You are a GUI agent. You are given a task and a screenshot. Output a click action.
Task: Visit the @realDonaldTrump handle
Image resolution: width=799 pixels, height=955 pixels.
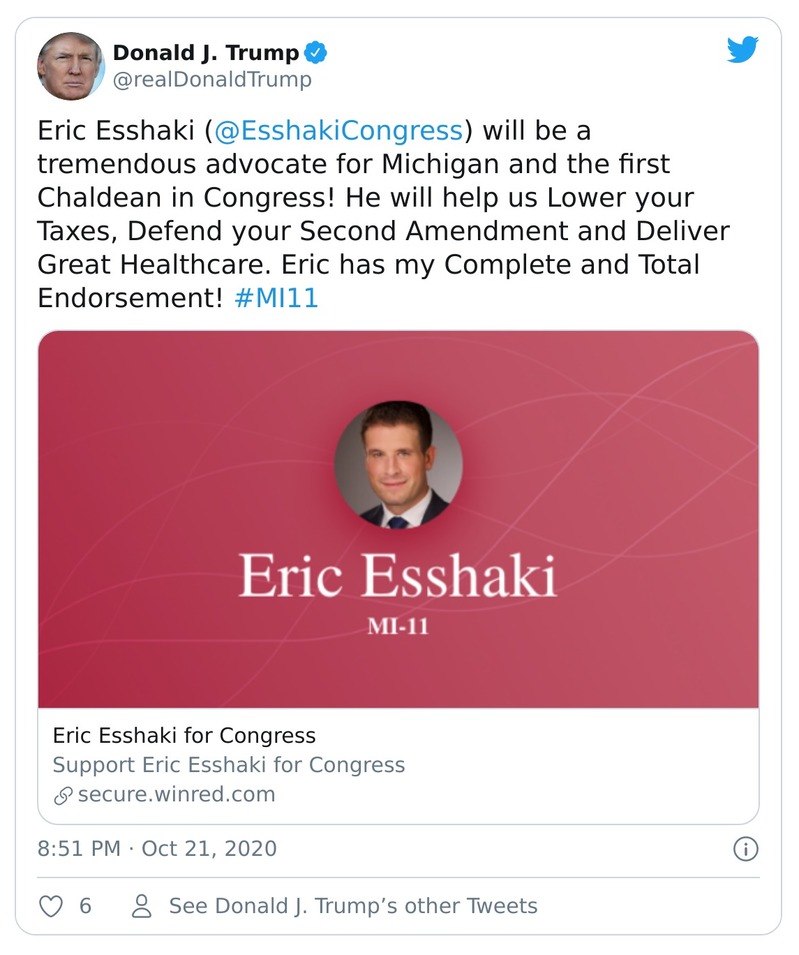pyautogui.click(x=211, y=80)
